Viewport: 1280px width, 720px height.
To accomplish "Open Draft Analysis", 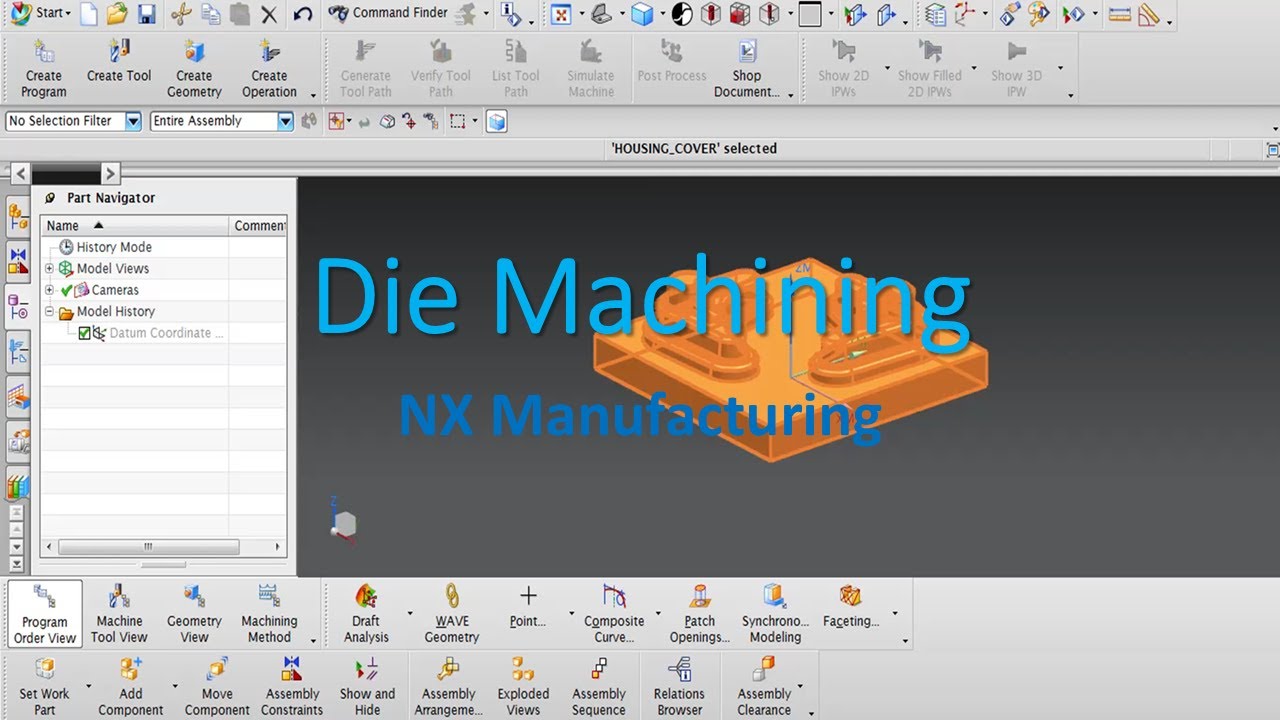I will pyautogui.click(x=366, y=614).
